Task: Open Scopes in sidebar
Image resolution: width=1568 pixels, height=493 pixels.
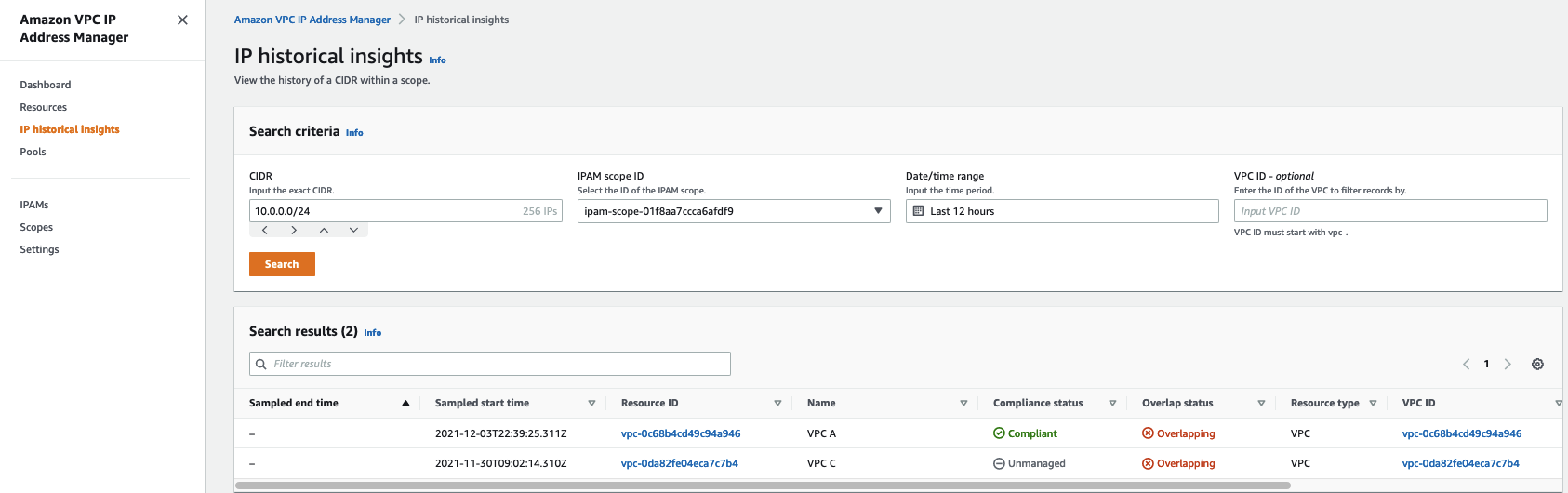Action: coord(36,227)
